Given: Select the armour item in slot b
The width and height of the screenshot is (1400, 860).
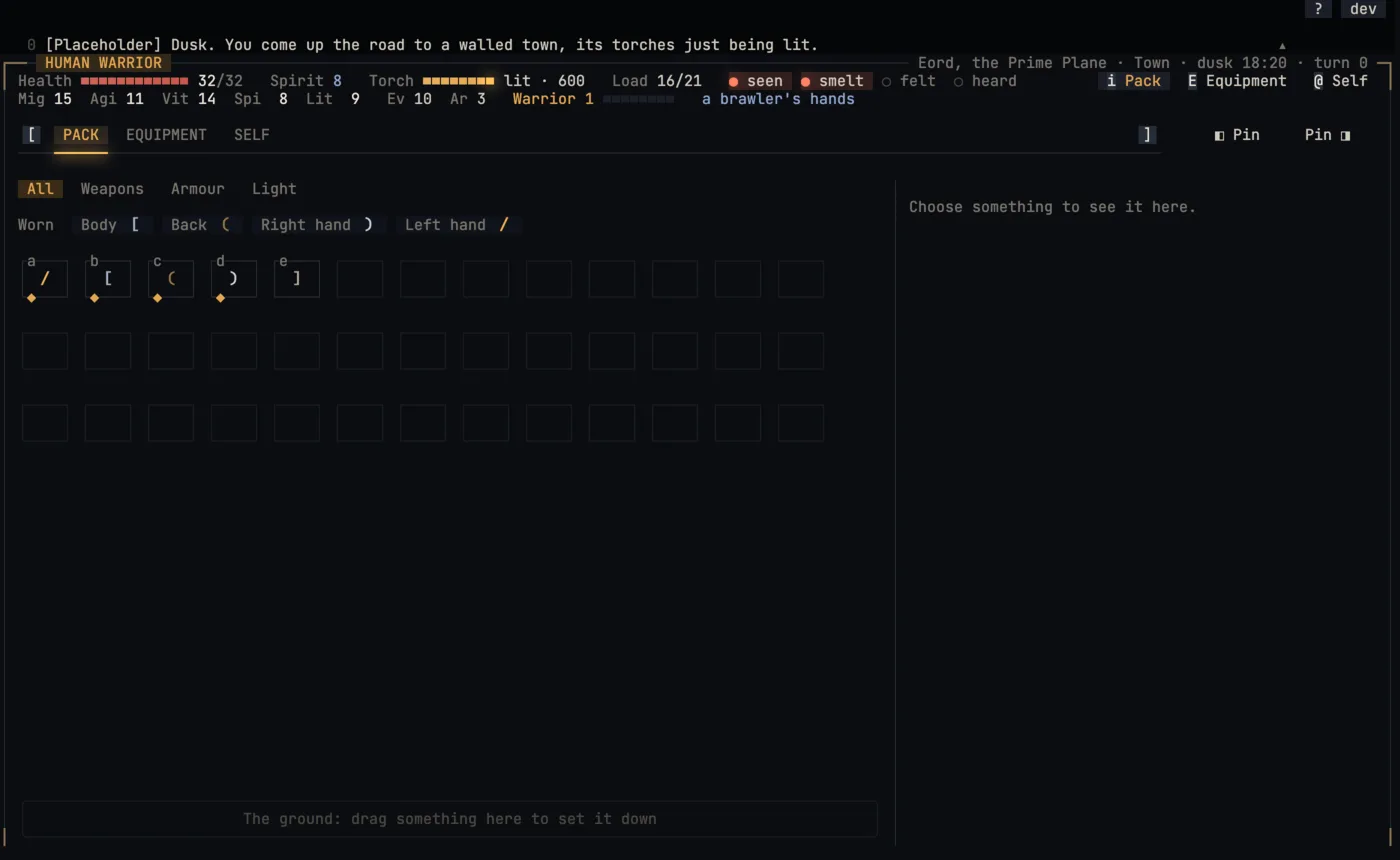Looking at the screenshot, I should 108,279.
